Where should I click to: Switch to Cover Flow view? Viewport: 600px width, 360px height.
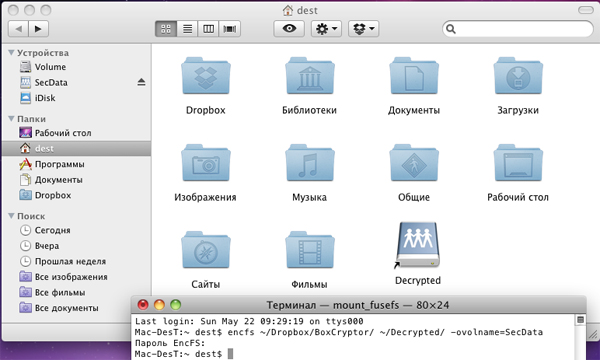[230, 29]
